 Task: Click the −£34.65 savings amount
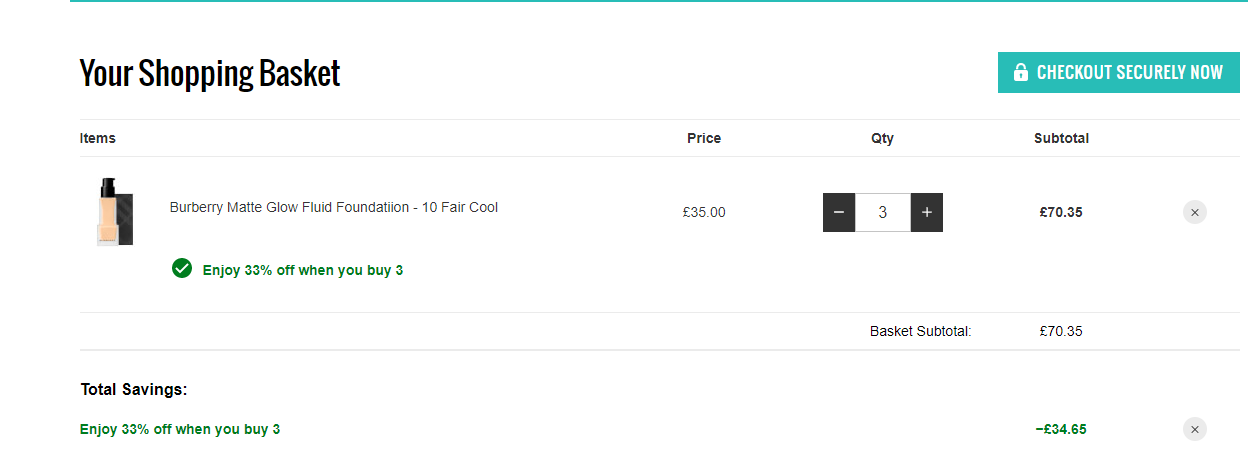tap(1061, 429)
